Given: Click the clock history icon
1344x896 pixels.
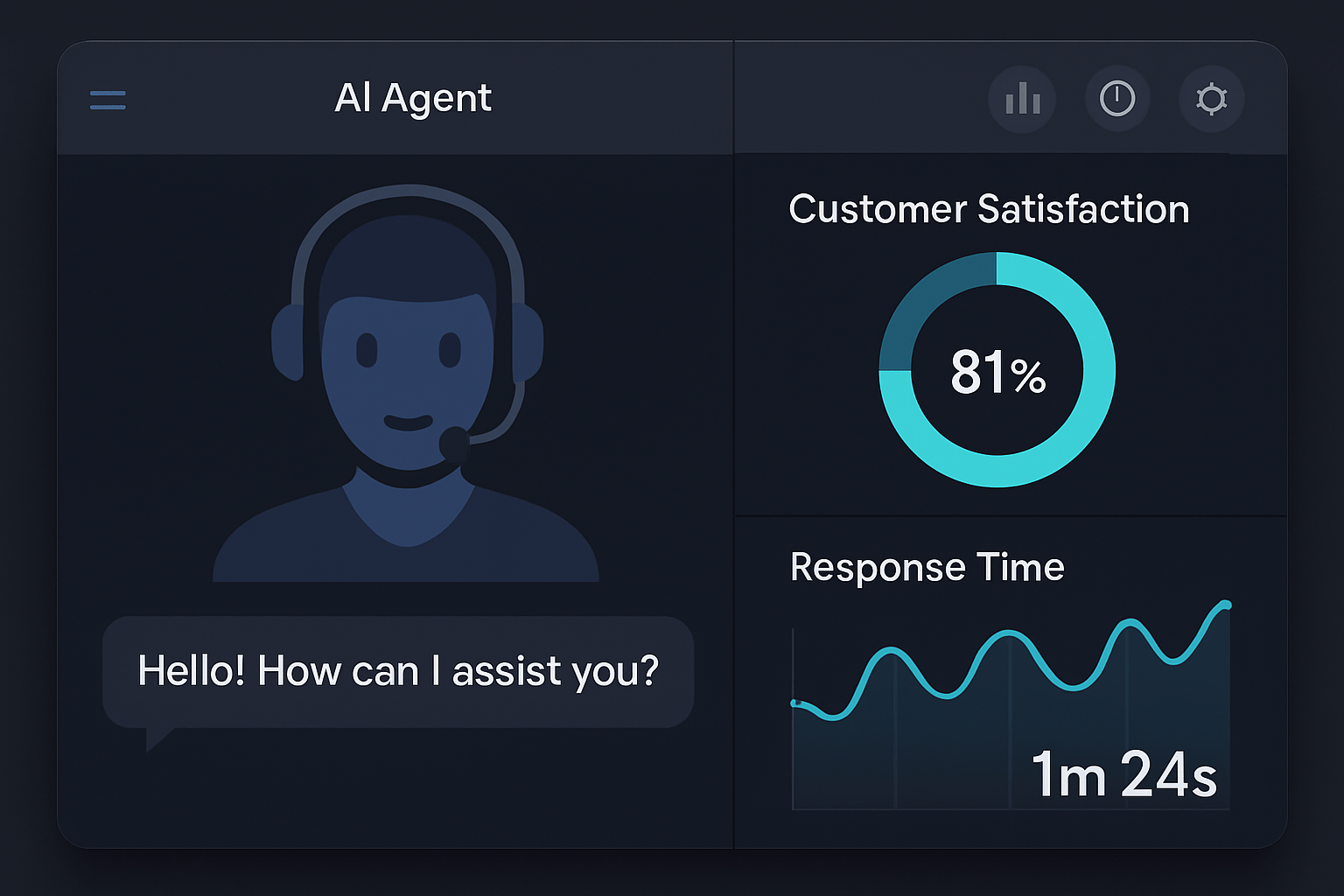Looking at the screenshot, I should click(x=1117, y=99).
